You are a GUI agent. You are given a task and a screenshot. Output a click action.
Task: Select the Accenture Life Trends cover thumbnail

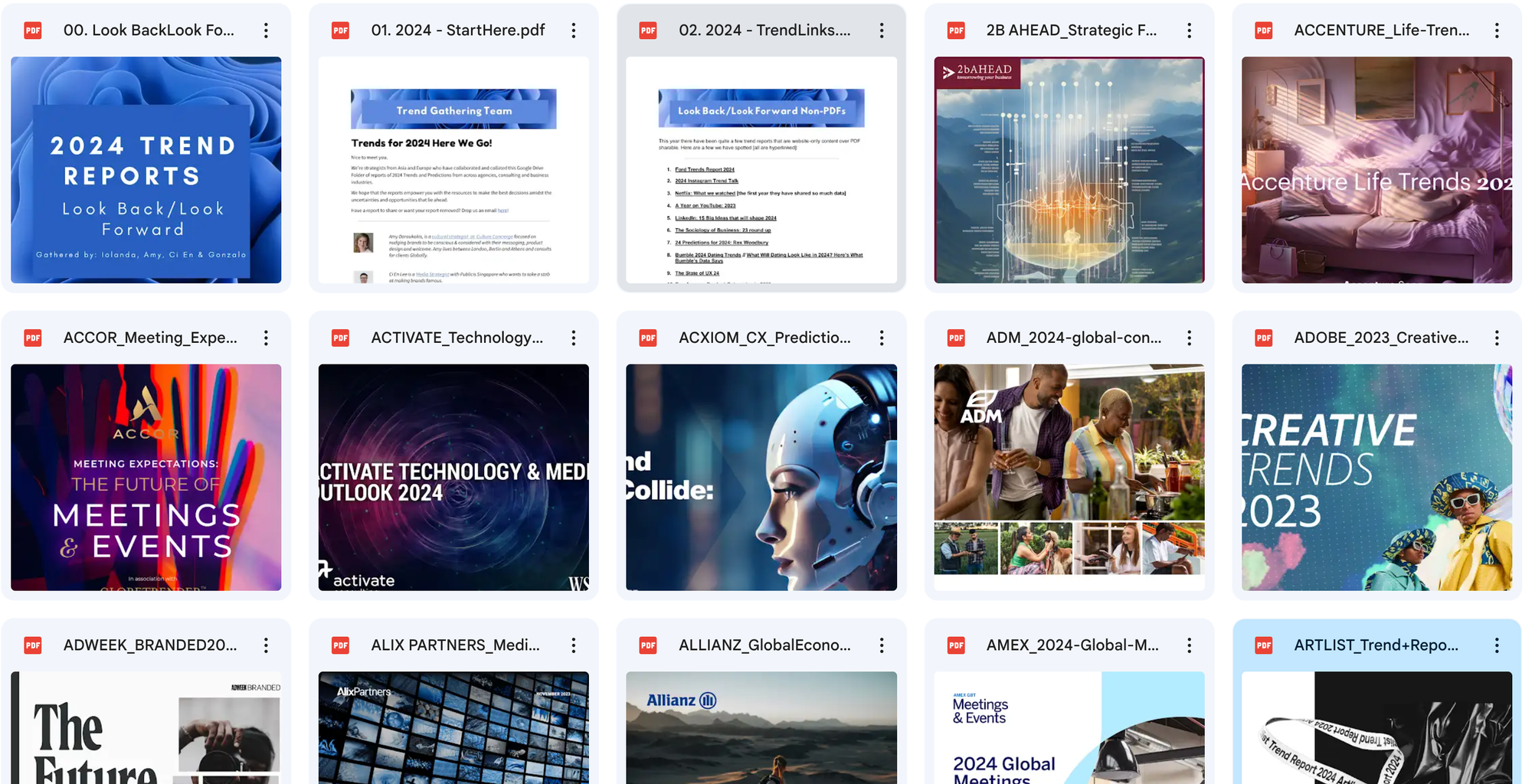pyautogui.click(x=1377, y=170)
